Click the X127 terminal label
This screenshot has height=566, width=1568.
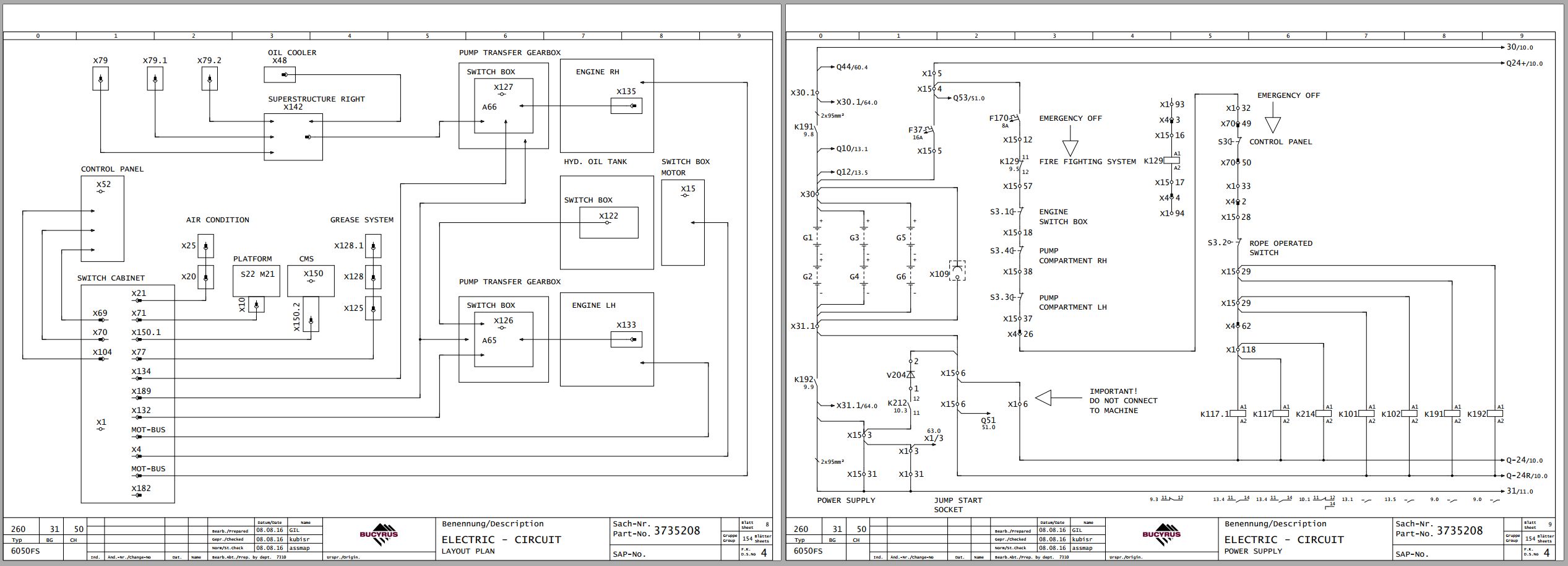(x=503, y=87)
